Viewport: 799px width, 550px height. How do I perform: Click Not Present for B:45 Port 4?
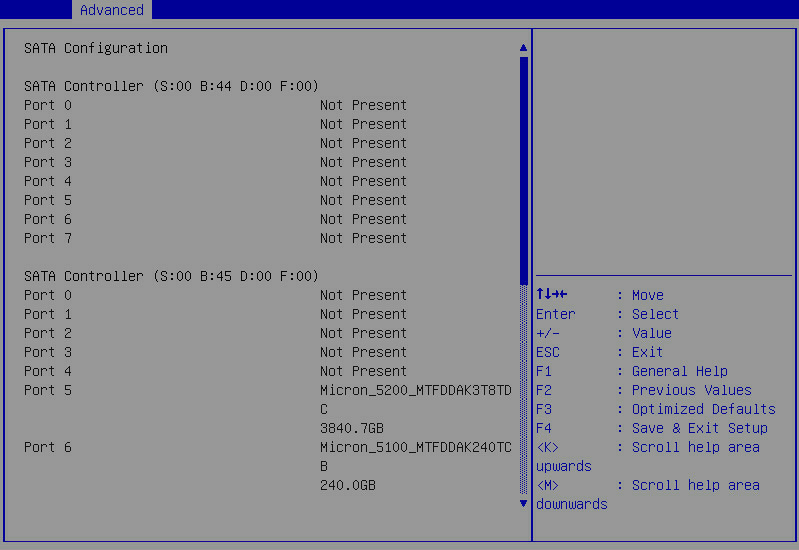(x=363, y=371)
